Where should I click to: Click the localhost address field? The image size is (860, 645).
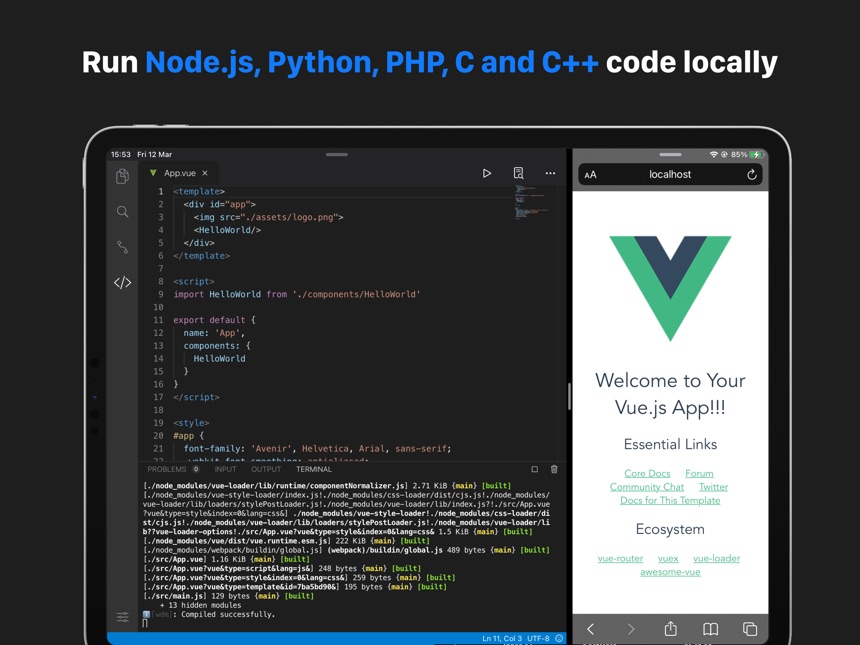pos(670,174)
